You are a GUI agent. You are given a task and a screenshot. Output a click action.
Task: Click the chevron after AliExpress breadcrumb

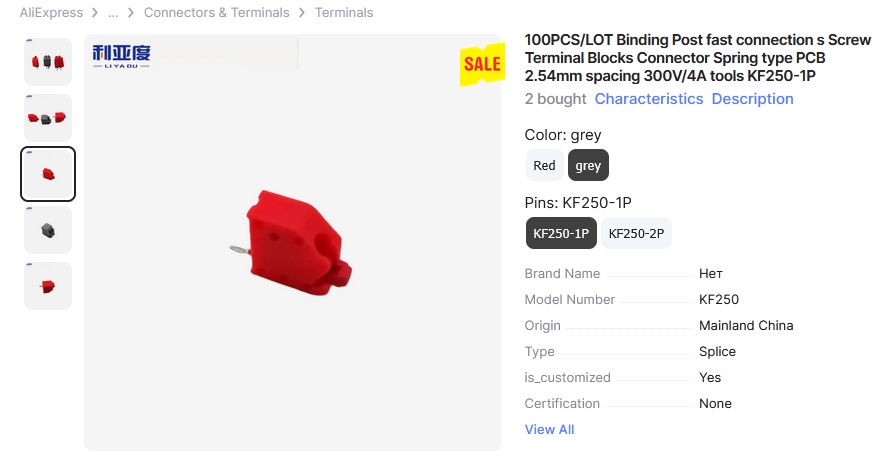click(94, 13)
